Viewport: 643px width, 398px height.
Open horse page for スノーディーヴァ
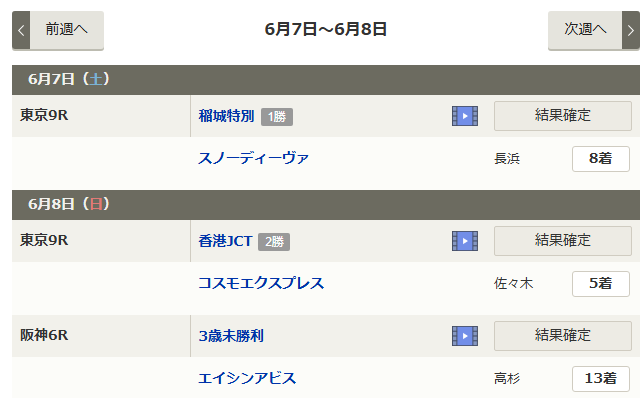point(253,158)
